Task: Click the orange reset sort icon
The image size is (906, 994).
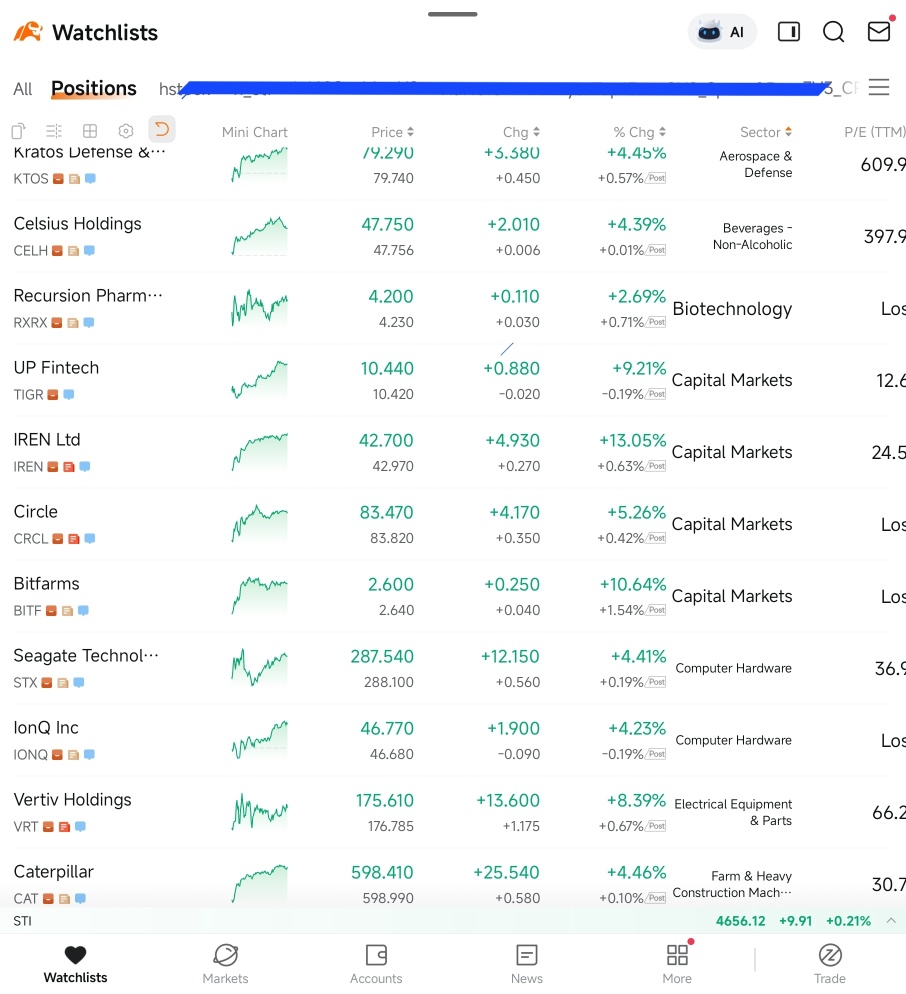Action: pyautogui.click(x=162, y=130)
